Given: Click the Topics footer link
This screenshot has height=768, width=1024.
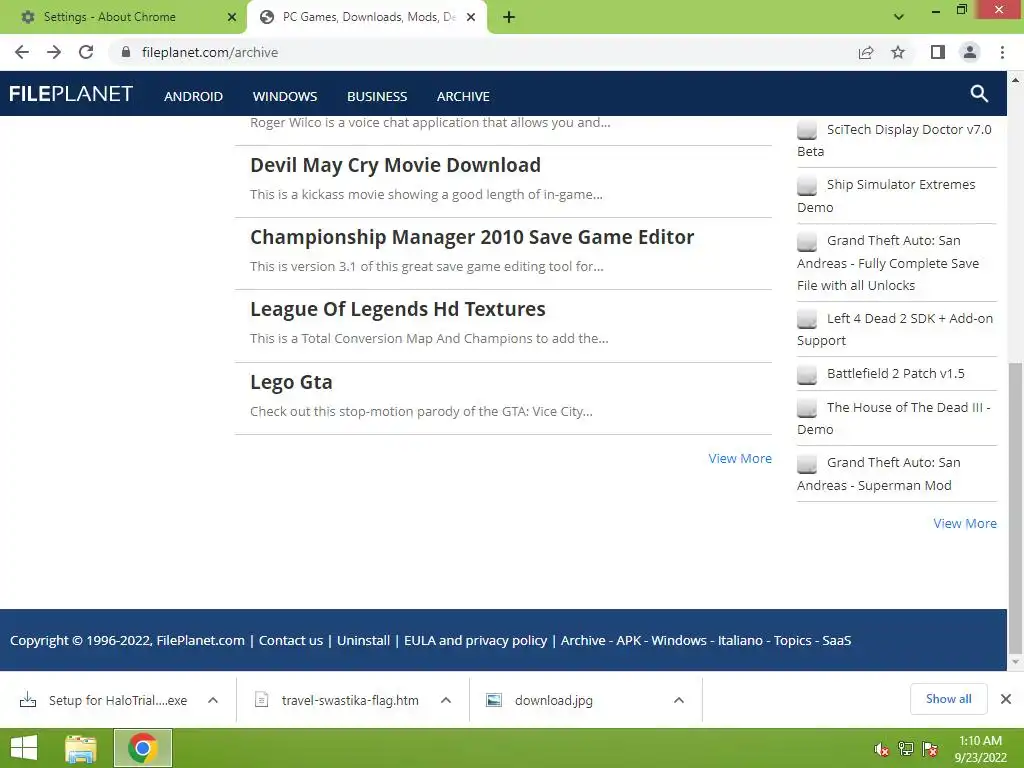Looking at the screenshot, I should click(x=792, y=640).
